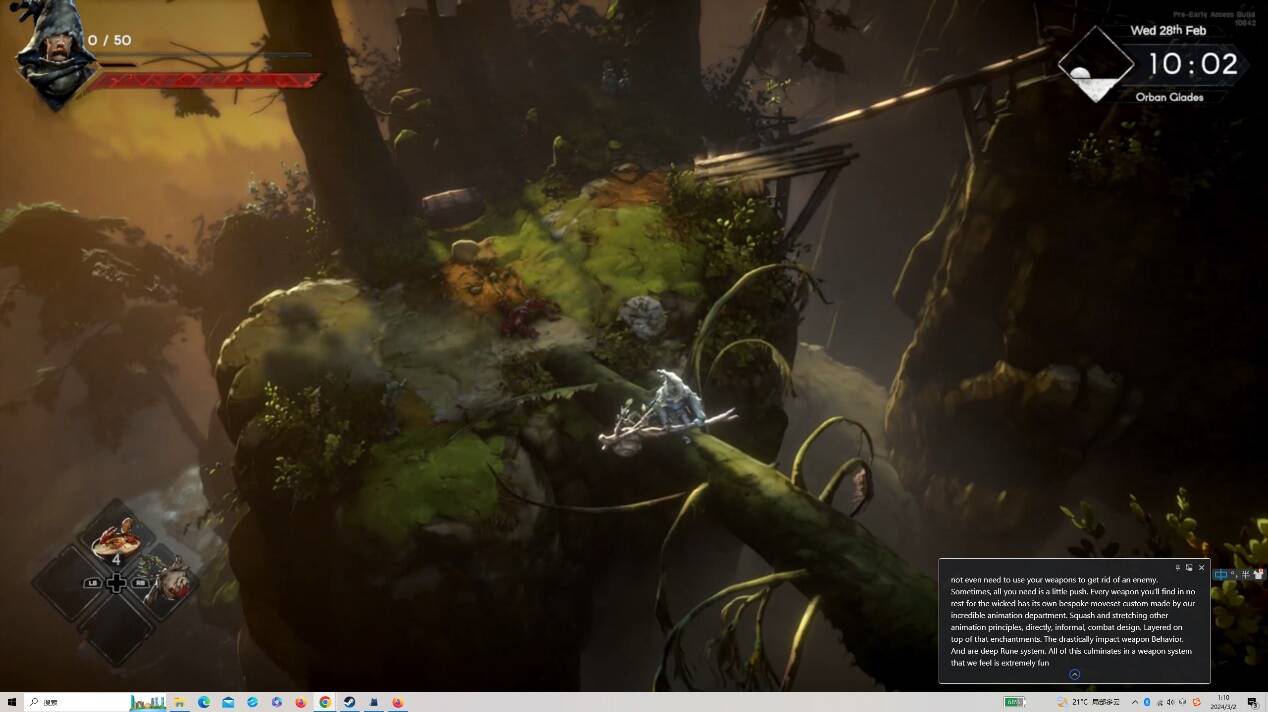Open the notification center icon
1268x712 pixels.
[1253, 702]
